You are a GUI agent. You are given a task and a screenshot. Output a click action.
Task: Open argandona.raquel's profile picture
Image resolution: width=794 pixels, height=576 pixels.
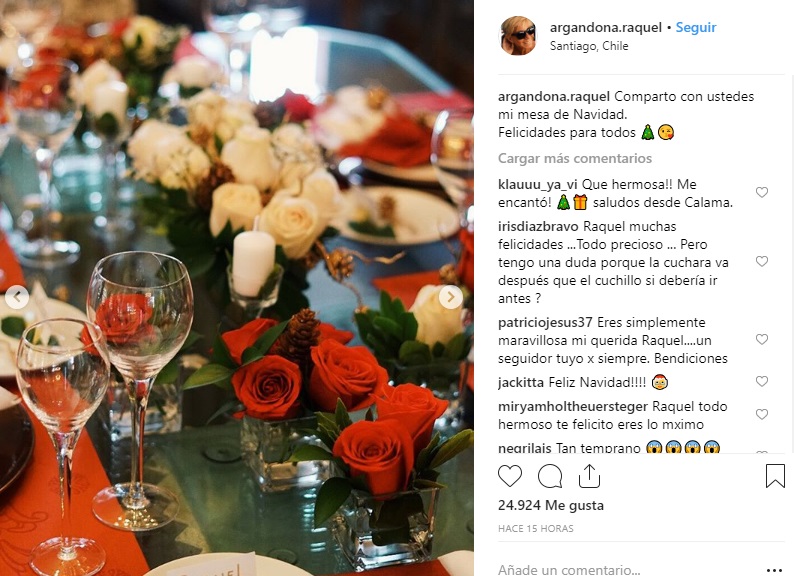pos(519,35)
